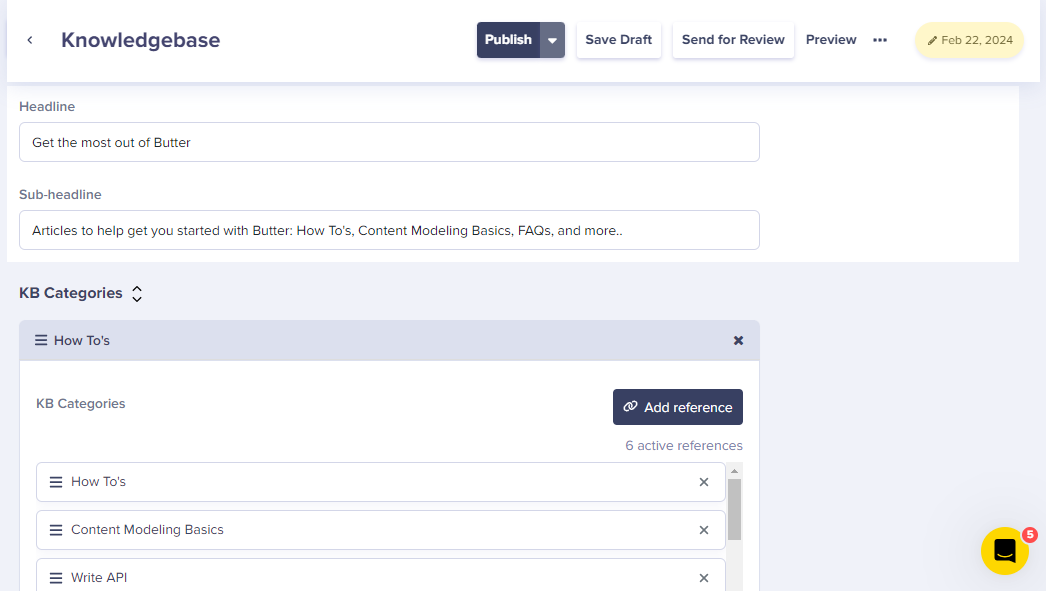
Task: Go back using the left chevron arrow
Action: [30, 40]
